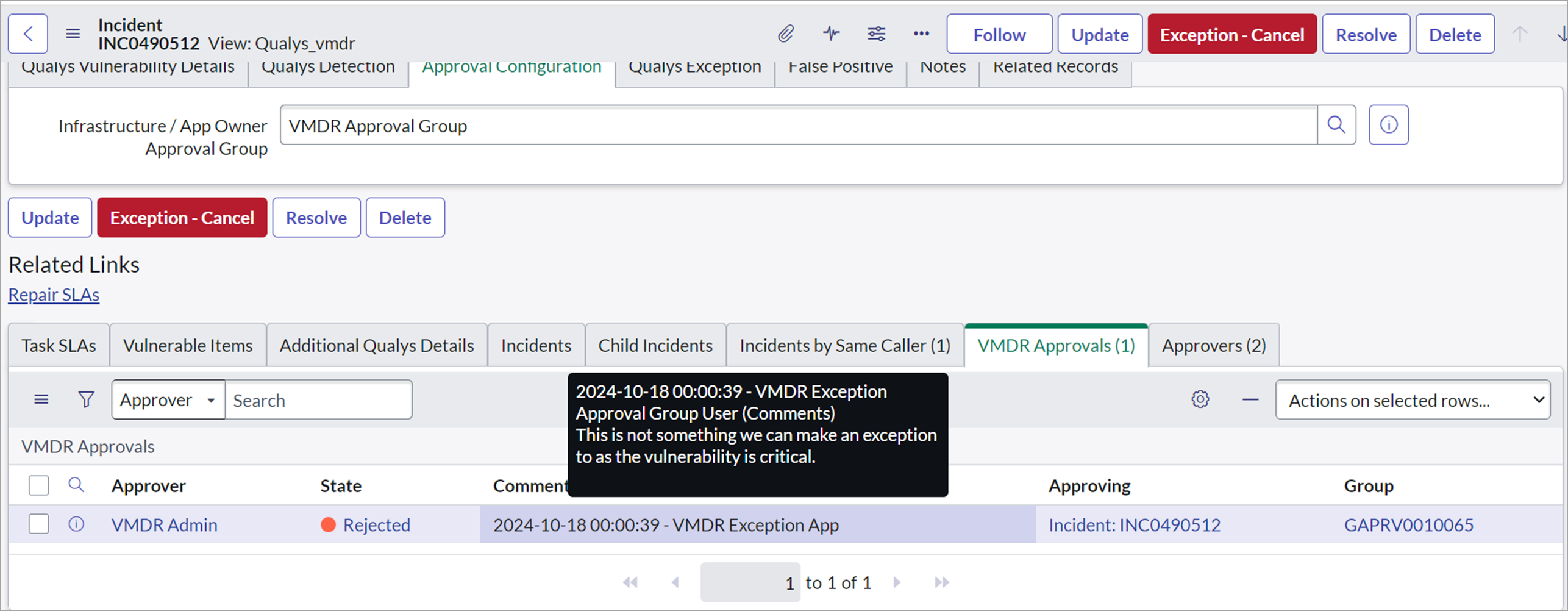
Task: Click the back arrow to return to list
Action: coord(28,34)
